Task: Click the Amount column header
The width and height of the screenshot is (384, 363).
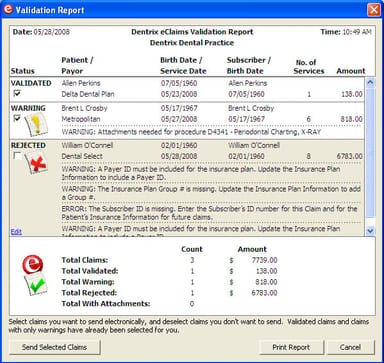Action: (351, 71)
